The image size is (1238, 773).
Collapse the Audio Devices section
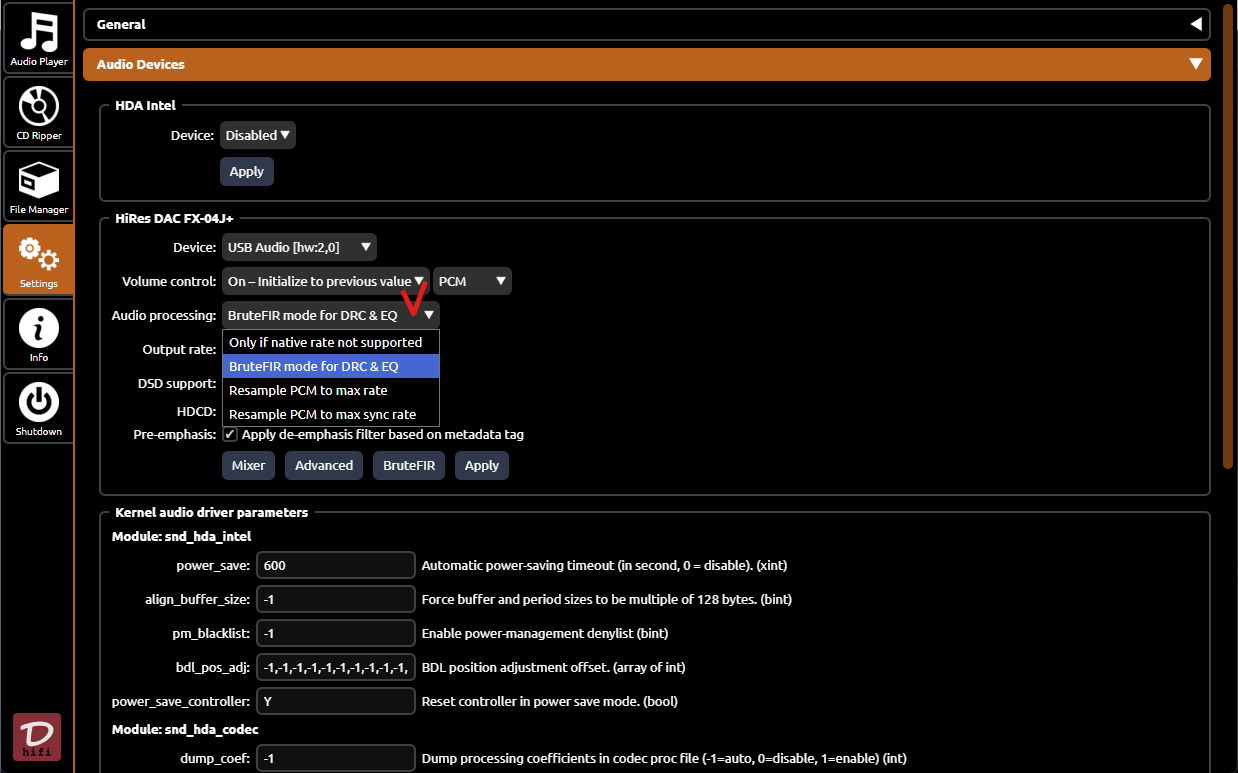coord(646,64)
